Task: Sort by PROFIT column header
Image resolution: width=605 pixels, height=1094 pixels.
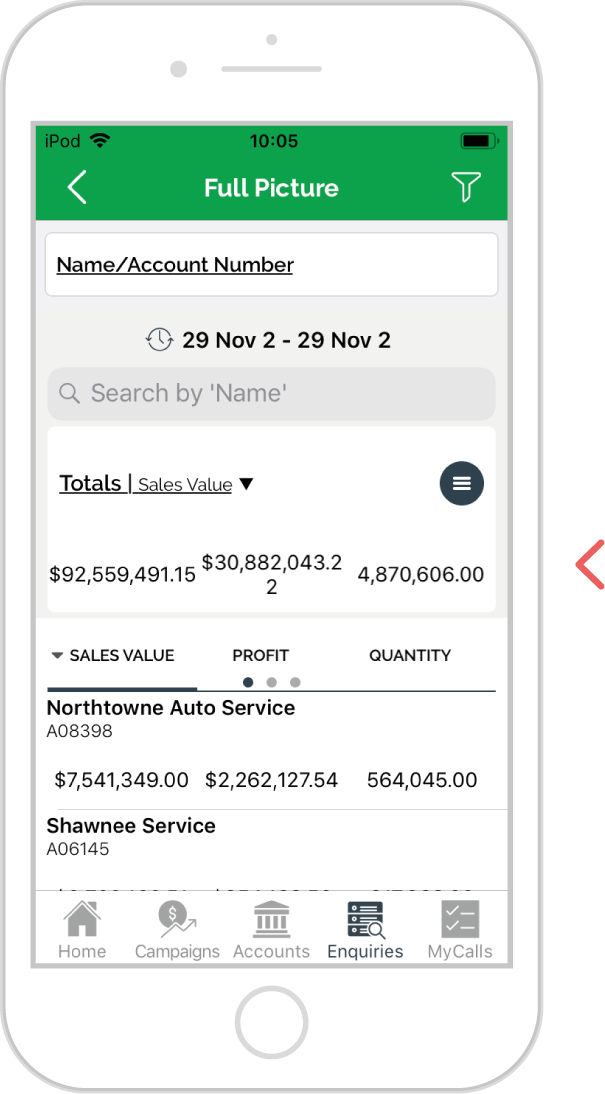Action: [260, 655]
